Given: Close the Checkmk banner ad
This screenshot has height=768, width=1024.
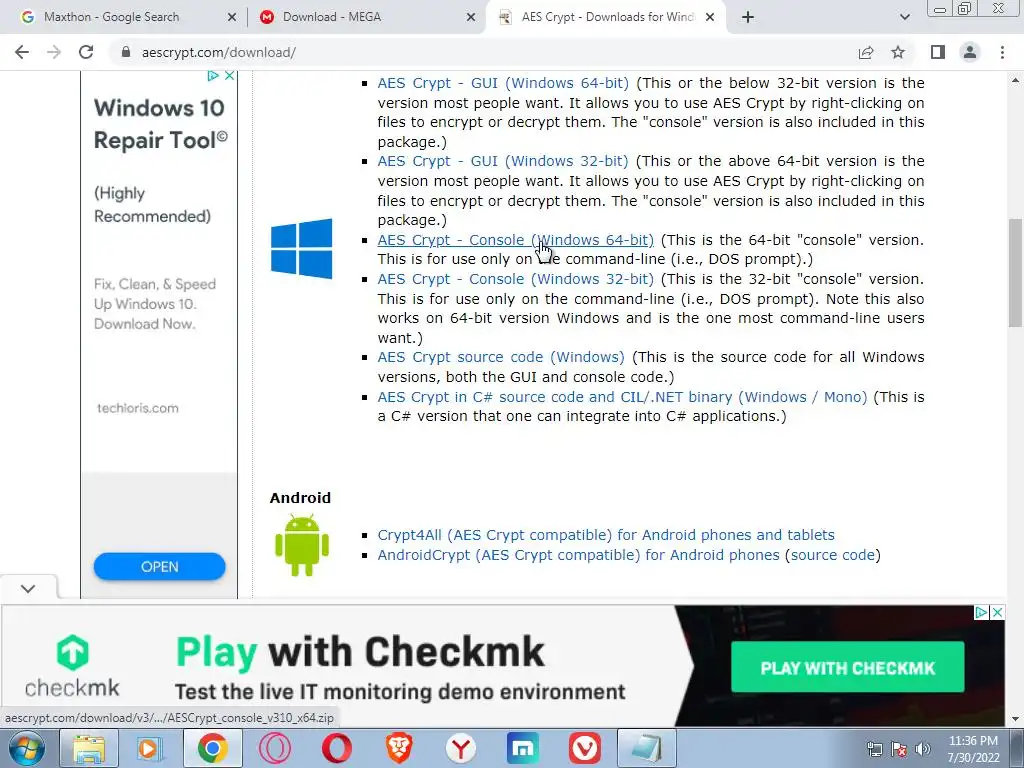Looking at the screenshot, I should pos(997,613).
